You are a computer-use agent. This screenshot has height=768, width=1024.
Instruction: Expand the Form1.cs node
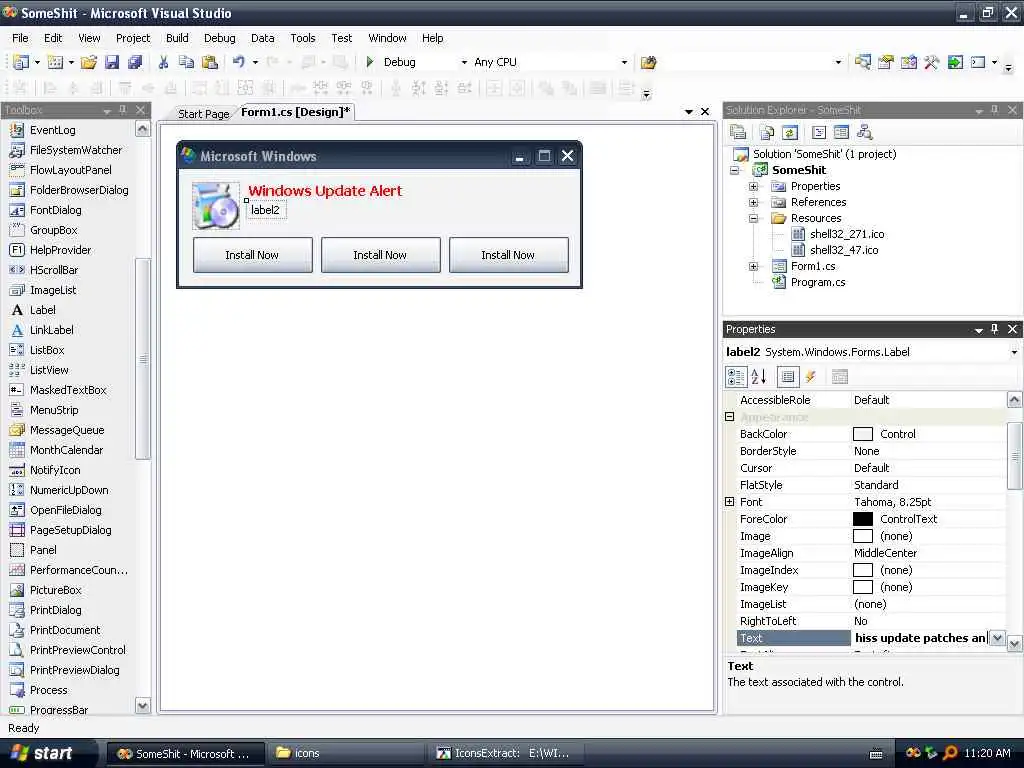(753, 266)
